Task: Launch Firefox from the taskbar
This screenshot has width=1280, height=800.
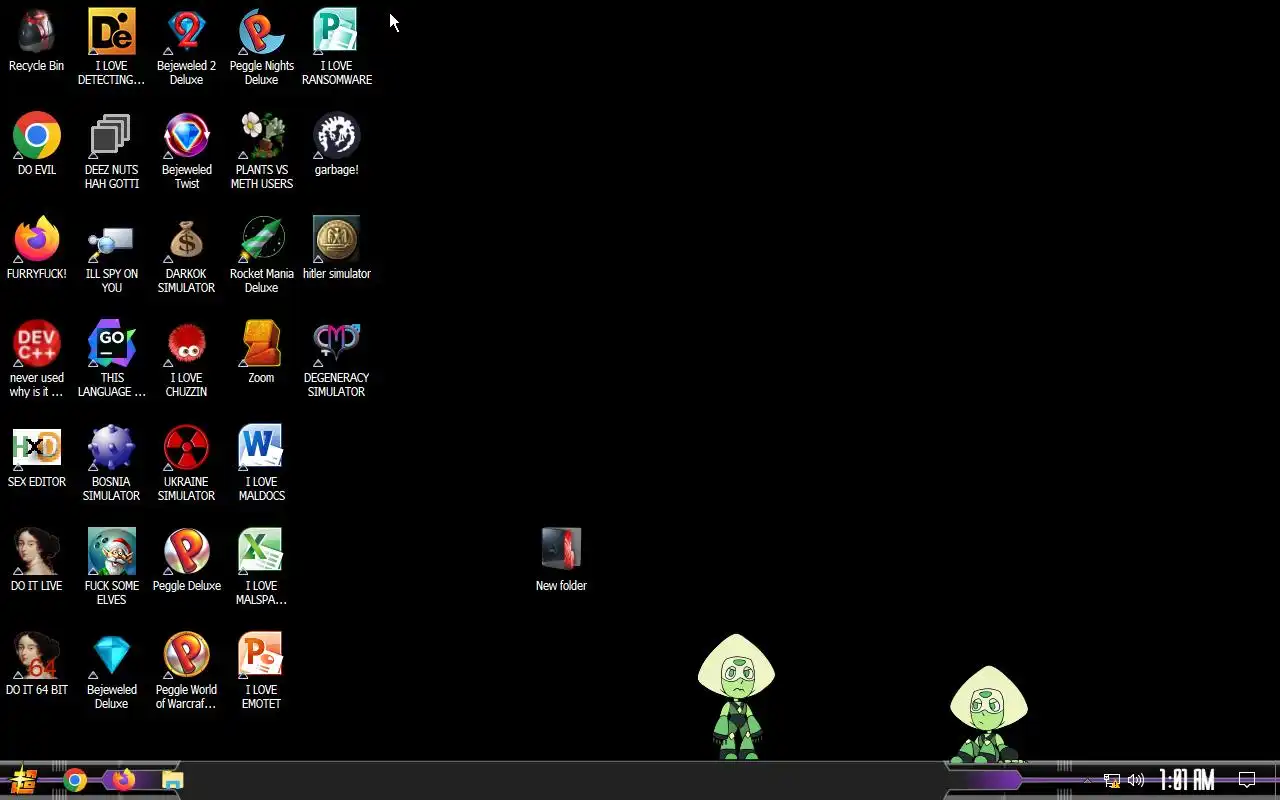Action: pos(123,780)
